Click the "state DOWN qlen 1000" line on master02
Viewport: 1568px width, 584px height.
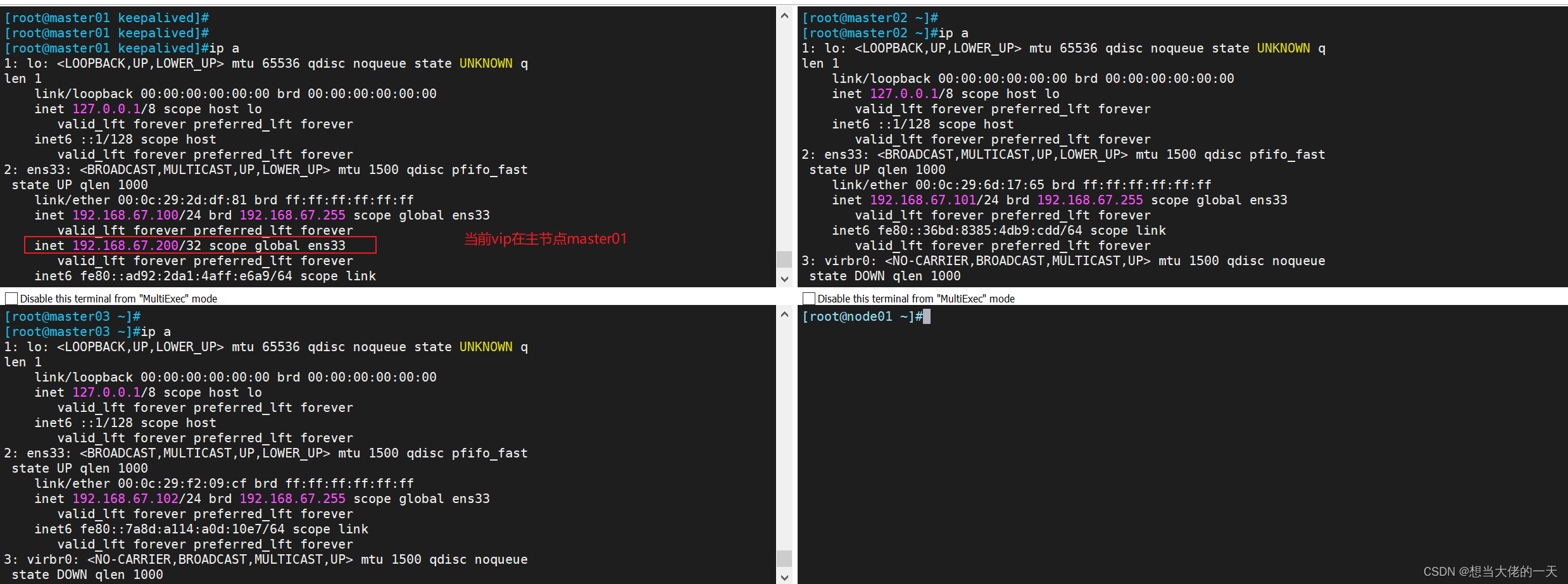[885, 276]
